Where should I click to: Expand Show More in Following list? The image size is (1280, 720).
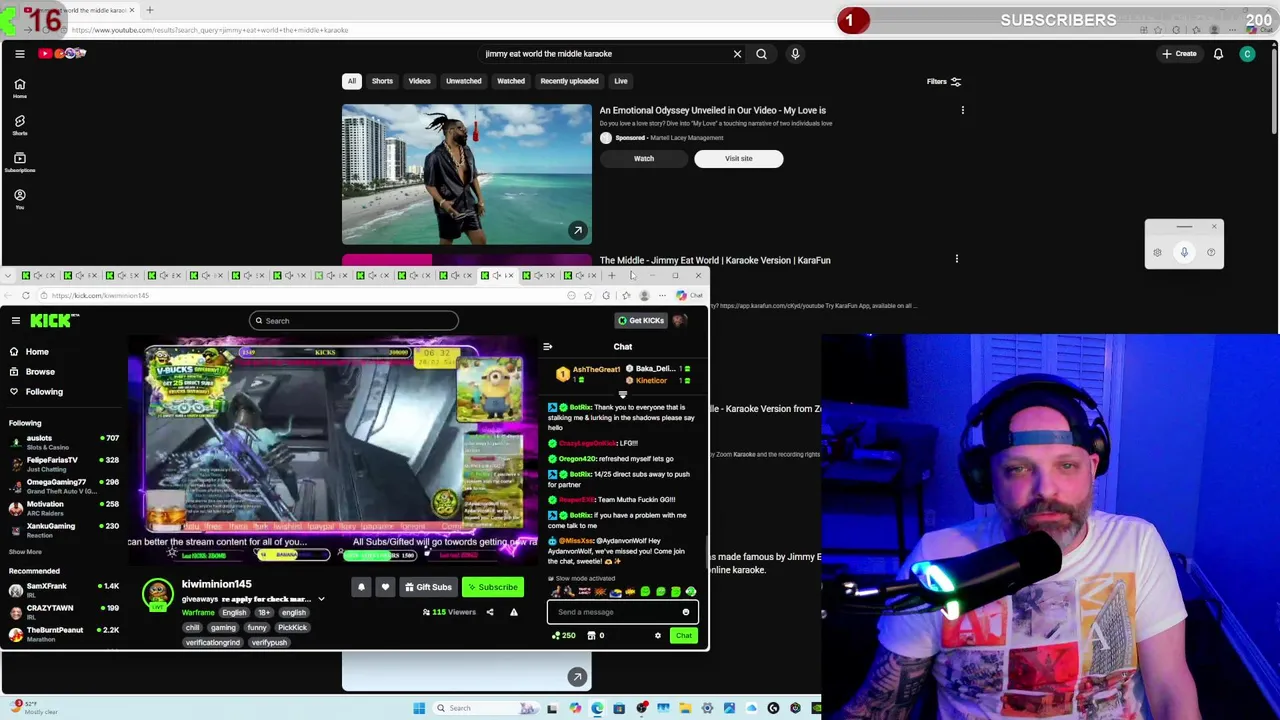pyautogui.click(x=25, y=552)
